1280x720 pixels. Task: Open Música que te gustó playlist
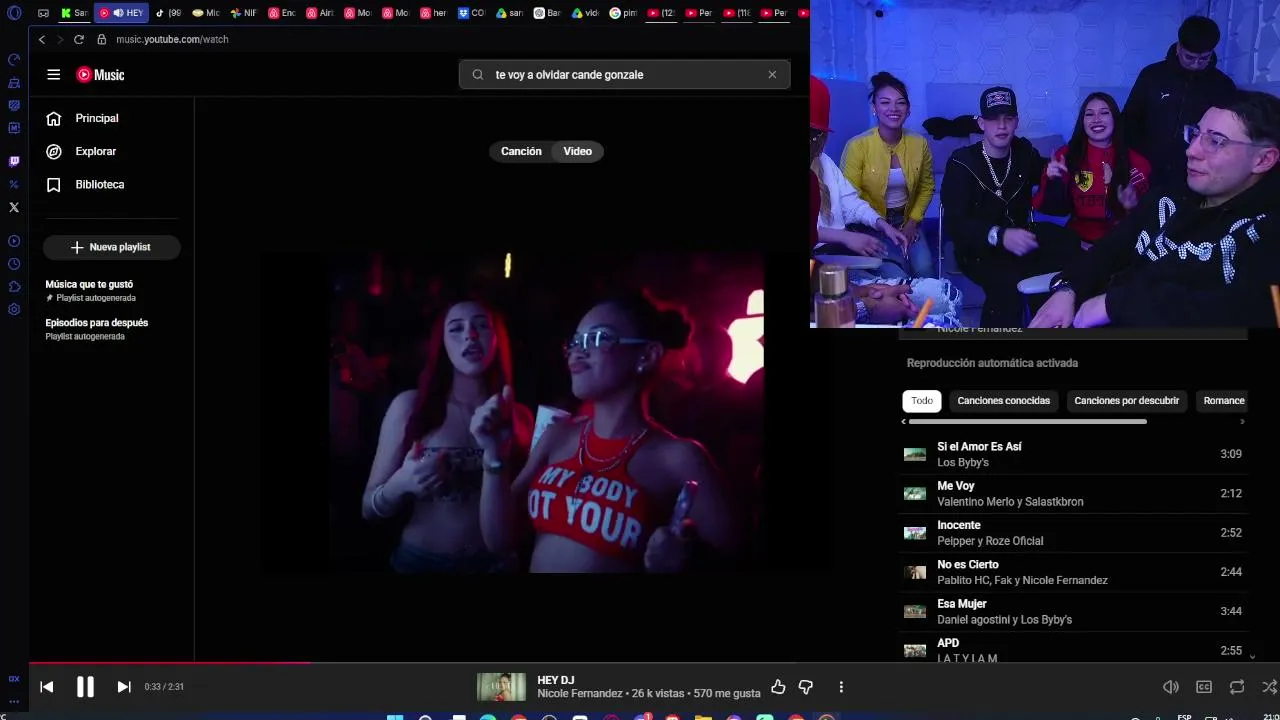point(89,290)
